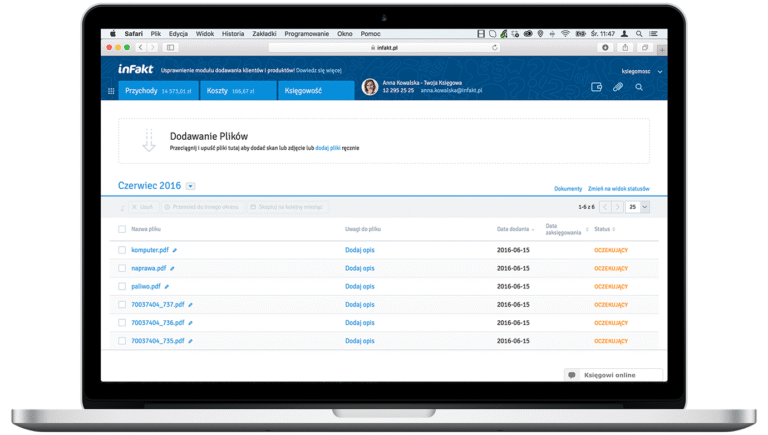Click the chat bubble icon in Księgowi online
768x435 pixels.
[572, 375]
